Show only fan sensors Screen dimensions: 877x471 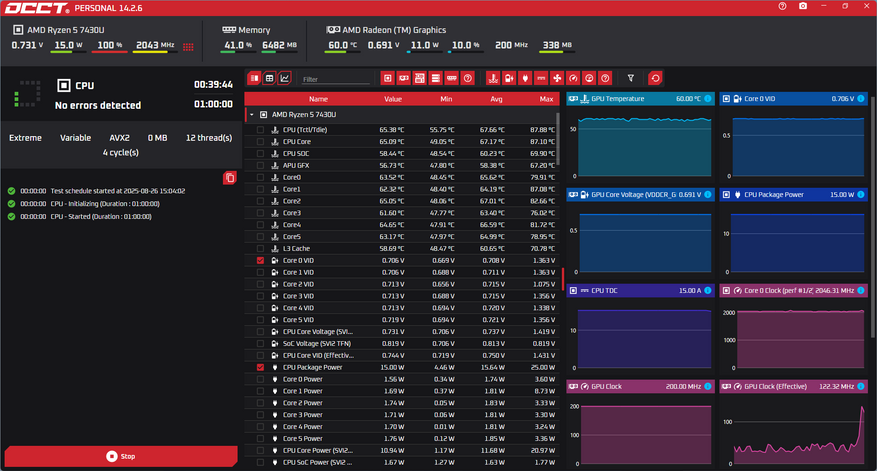point(557,78)
